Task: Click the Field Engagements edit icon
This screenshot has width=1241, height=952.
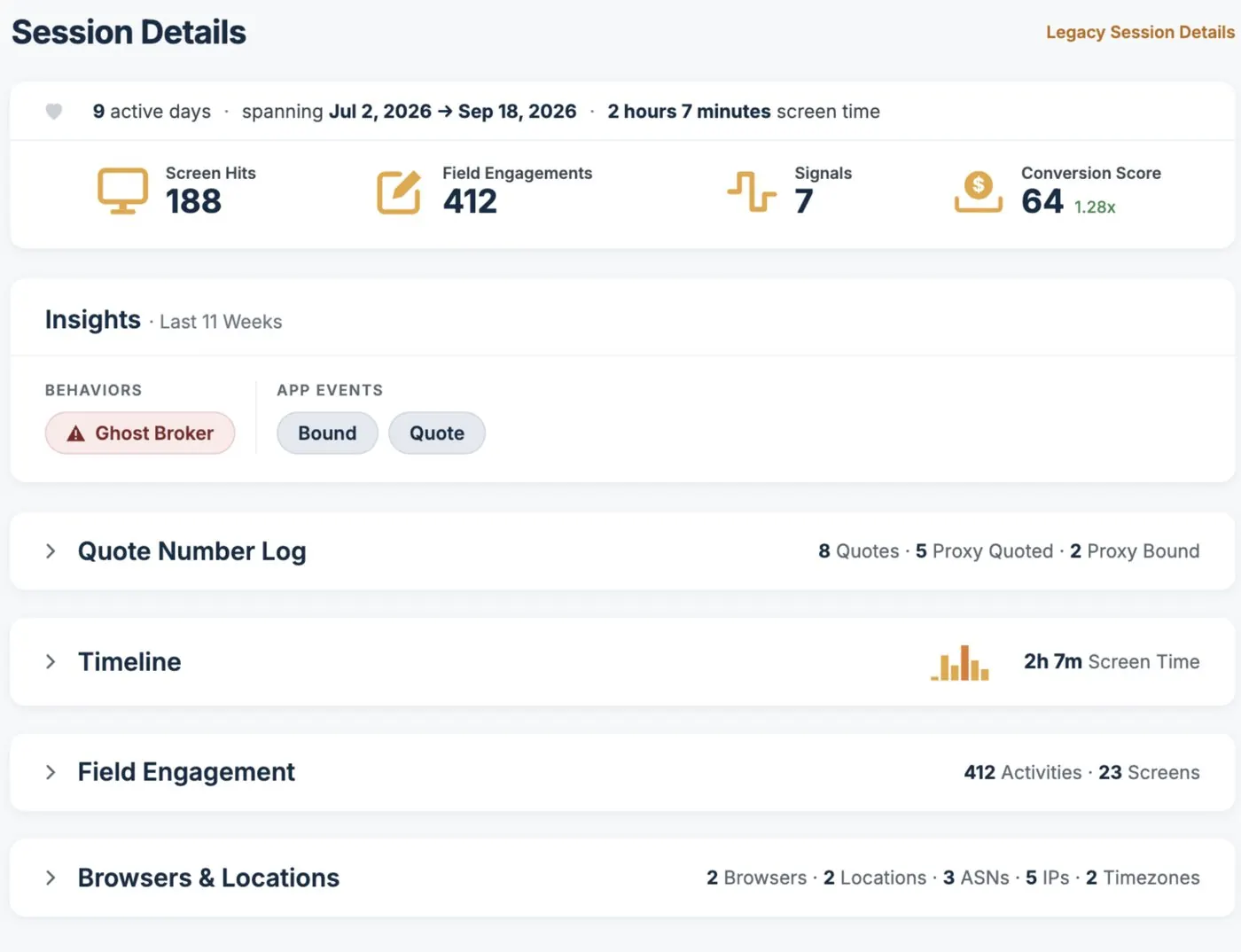Action: (399, 192)
